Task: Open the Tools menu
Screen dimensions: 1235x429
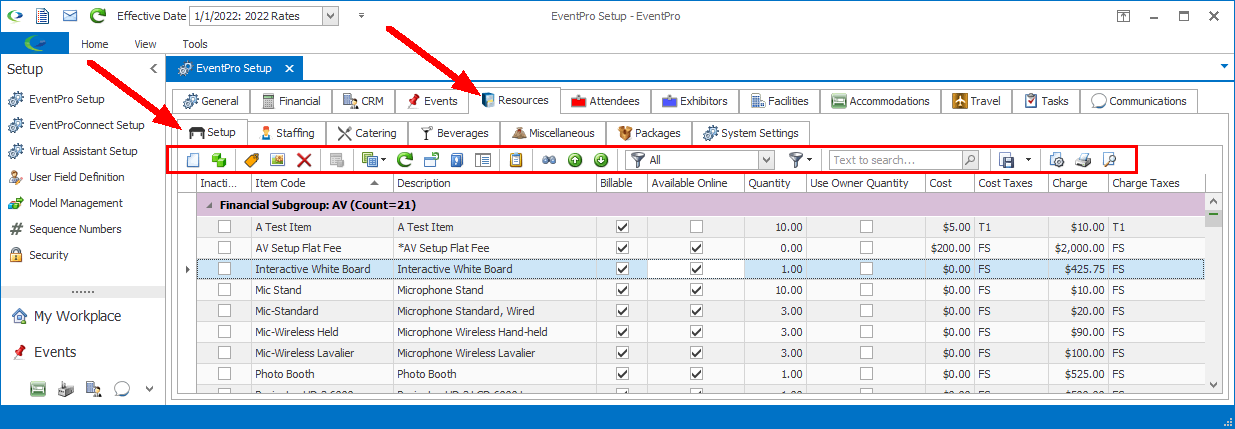Action: (x=195, y=44)
